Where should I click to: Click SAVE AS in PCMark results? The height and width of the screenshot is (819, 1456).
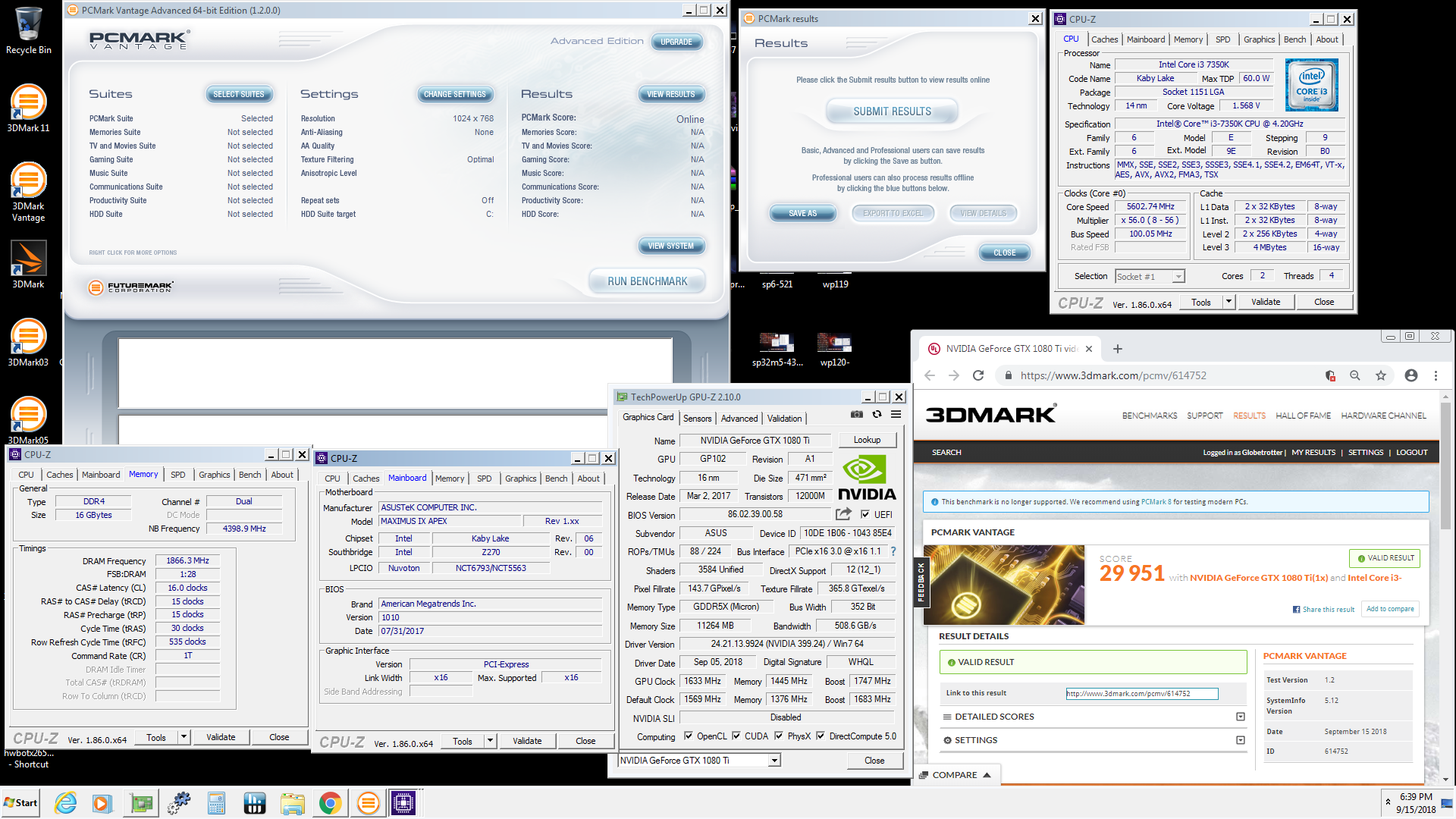[802, 213]
